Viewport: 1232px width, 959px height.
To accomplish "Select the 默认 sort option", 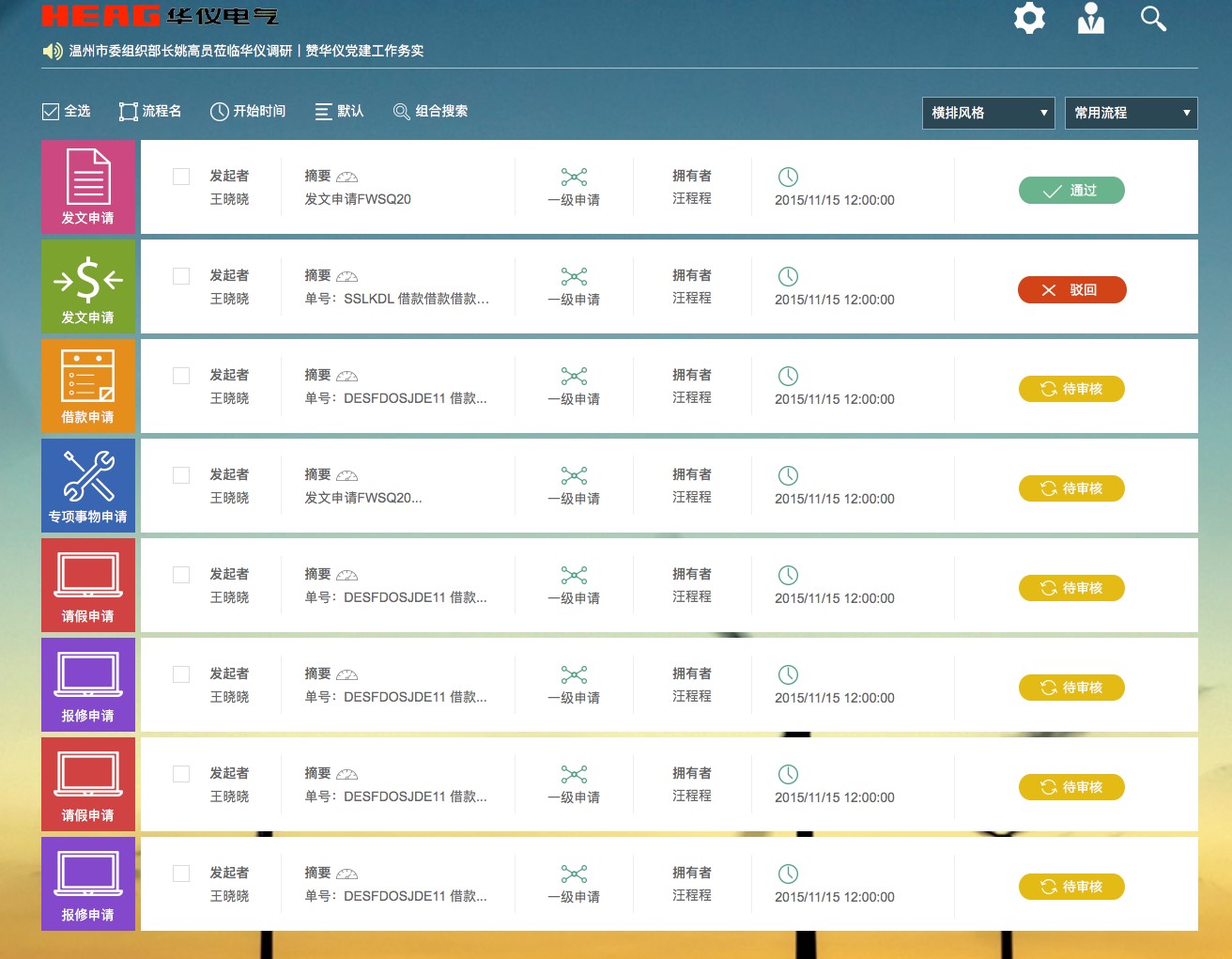I will click(339, 111).
